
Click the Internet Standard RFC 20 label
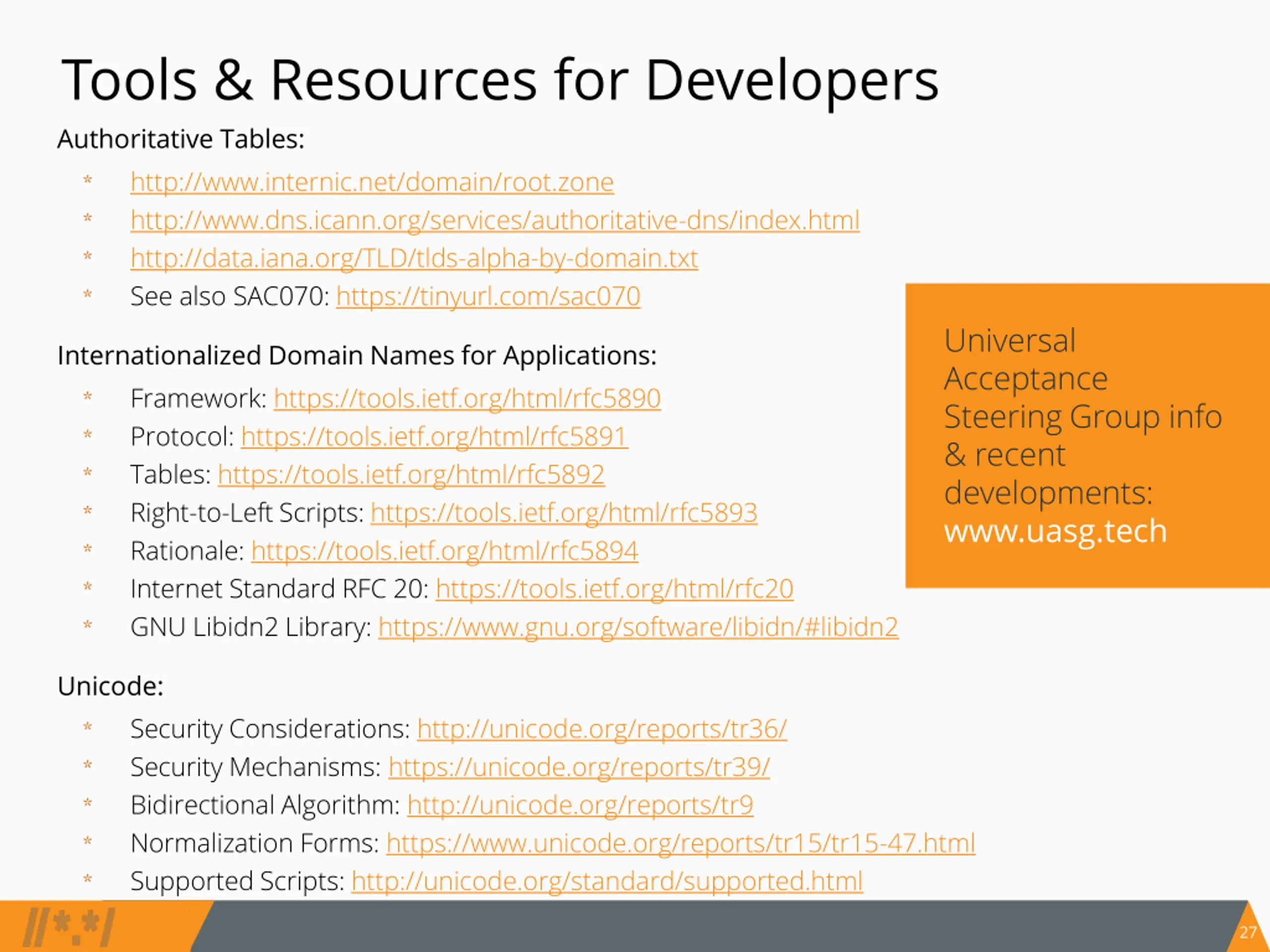(280, 590)
